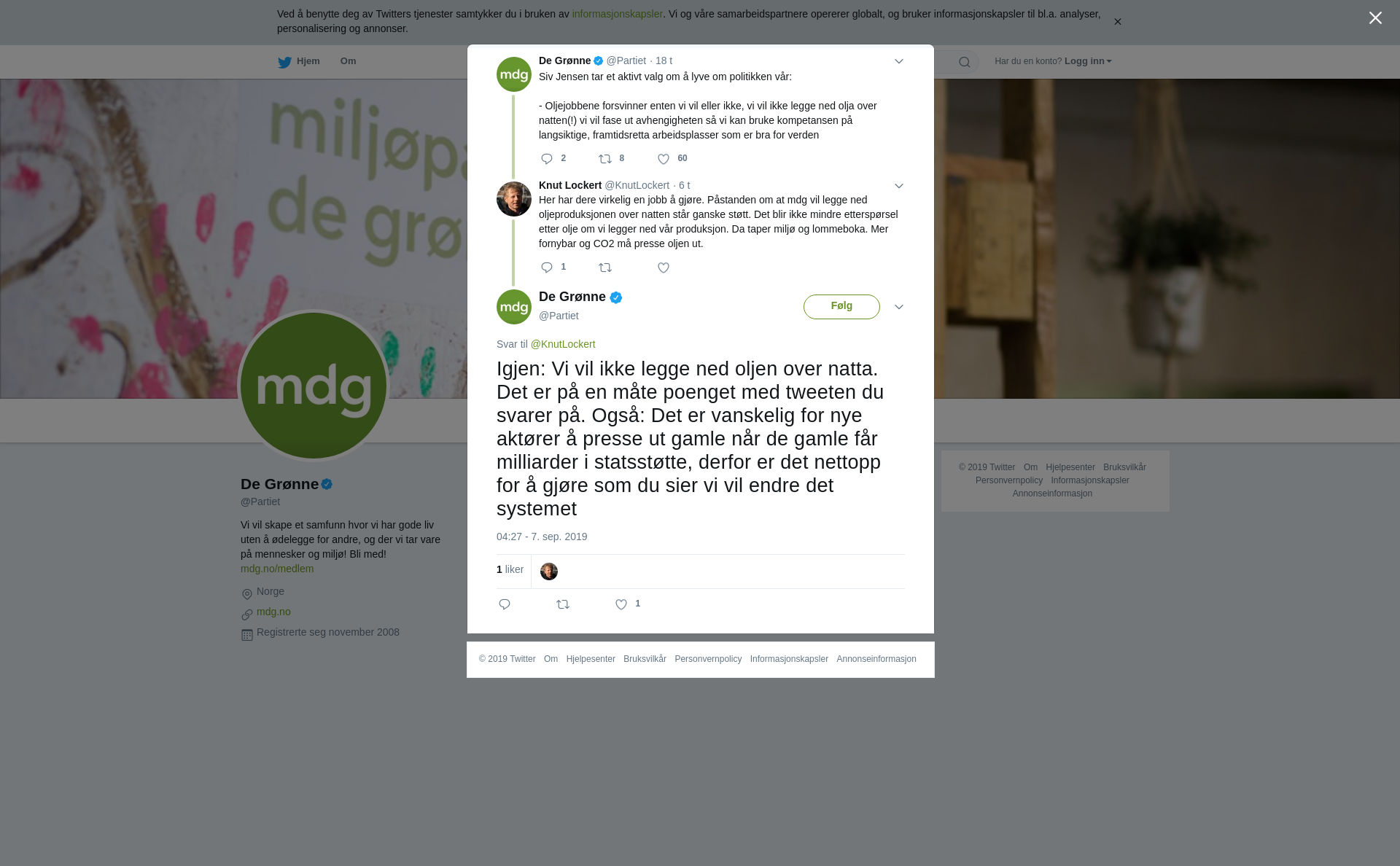Screen dimensions: 1400x866
Task: Go to Hjem in the top navigation
Action: (299, 61)
